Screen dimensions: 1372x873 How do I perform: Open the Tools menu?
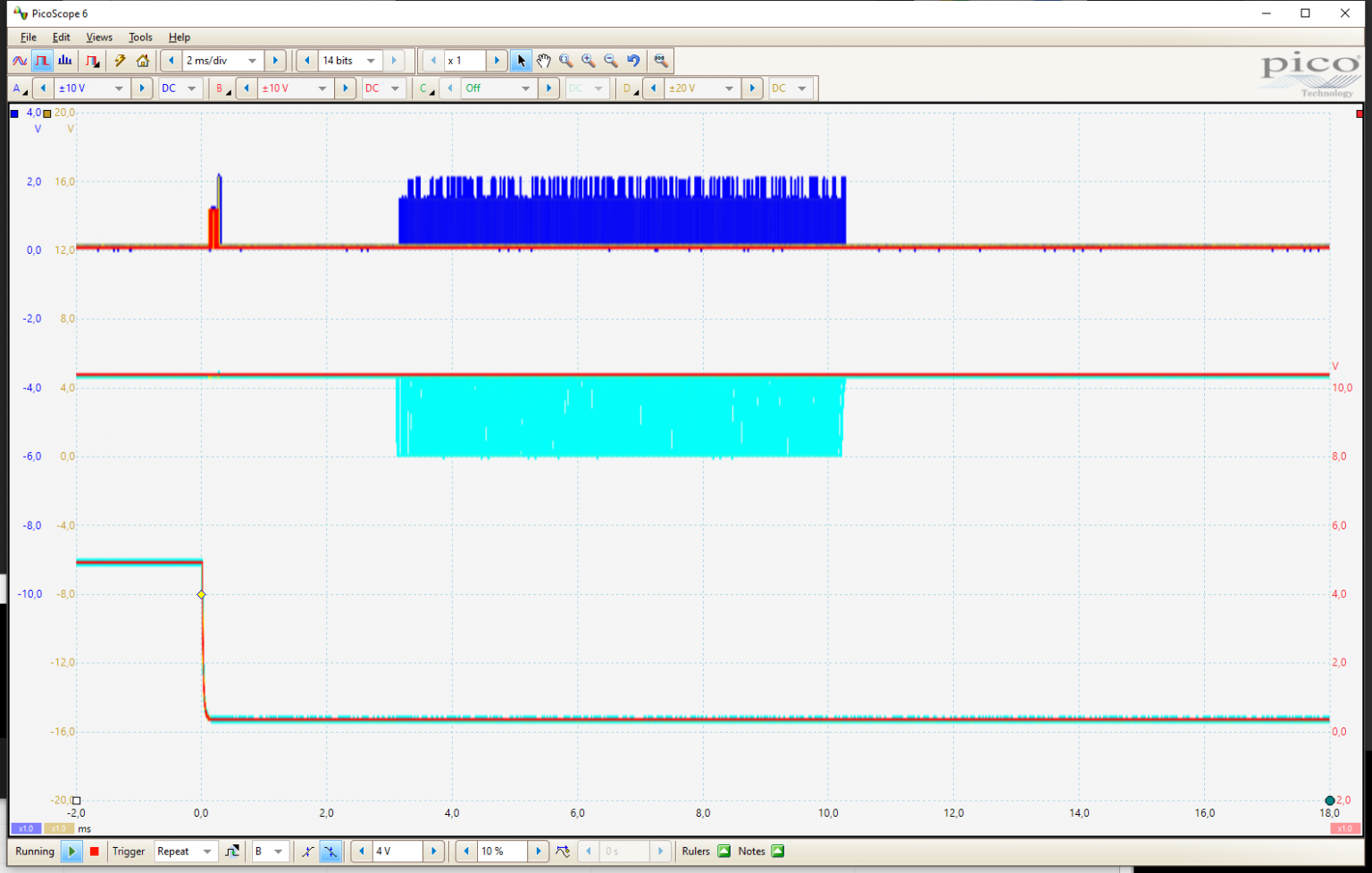[x=139, y=38]
